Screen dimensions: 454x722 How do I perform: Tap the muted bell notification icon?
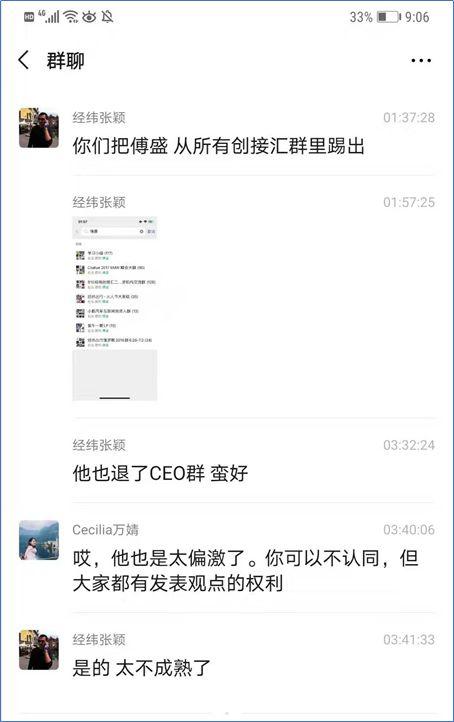[107, 17]
